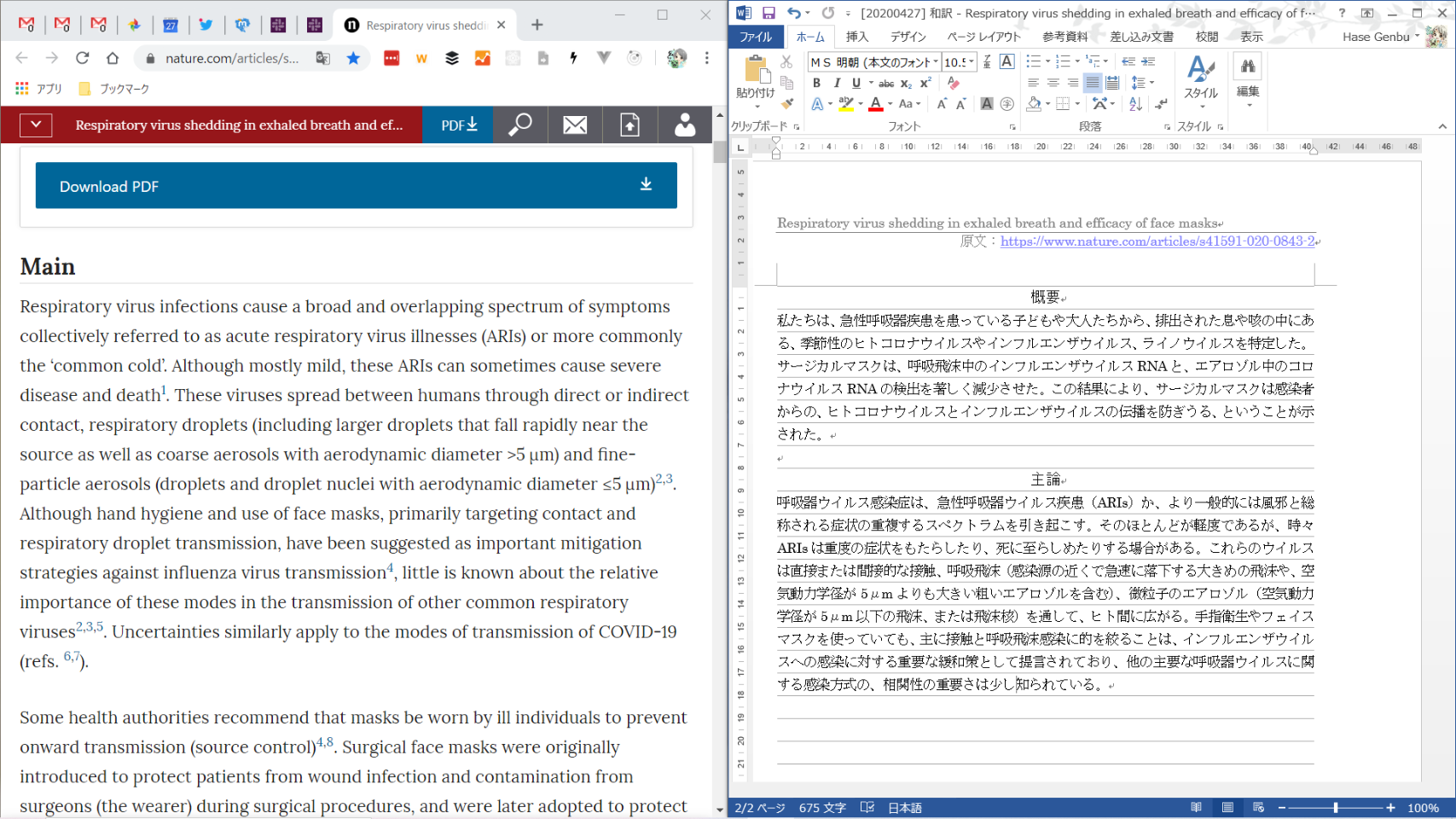This screenshot has width=1456, height=819.
Task: Toggle bold formatting in Word
Action: (816, 83)
